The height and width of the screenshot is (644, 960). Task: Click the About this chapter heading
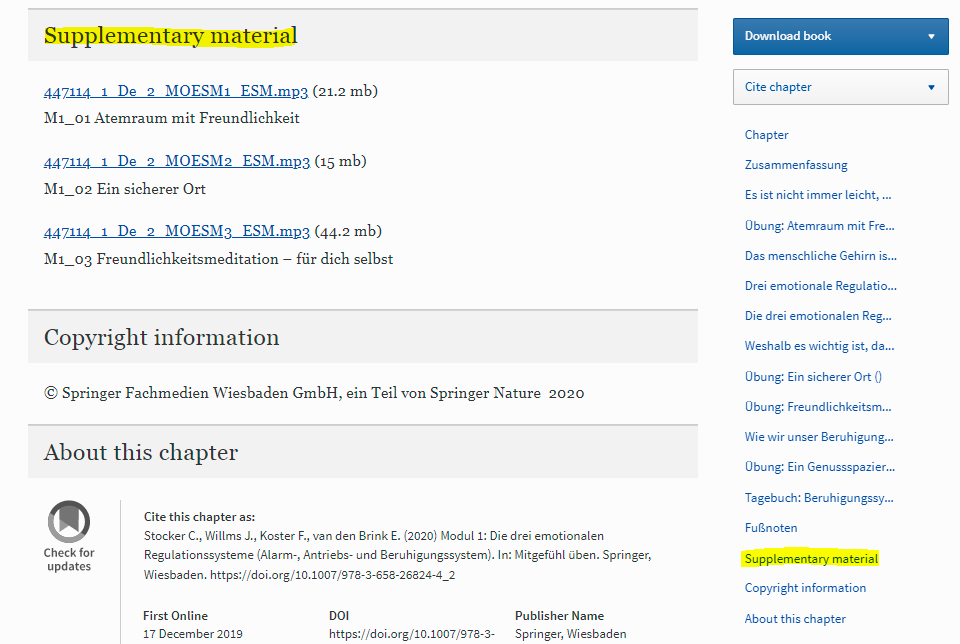[x=141, y=452]
